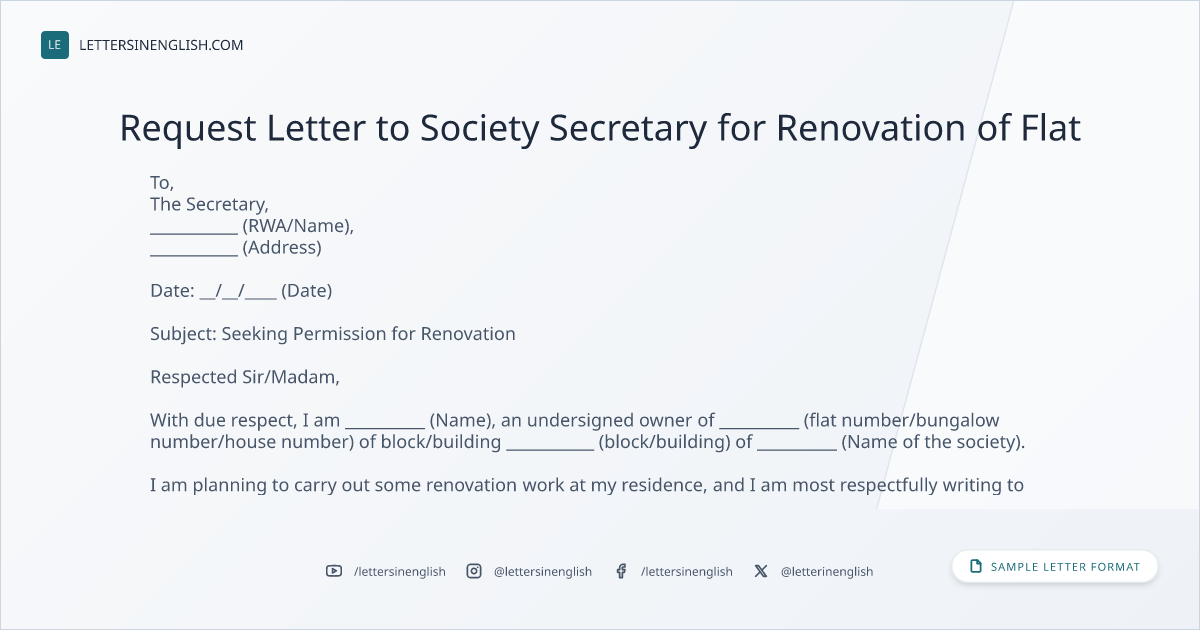Click the Instagram icon

point(474,571)
